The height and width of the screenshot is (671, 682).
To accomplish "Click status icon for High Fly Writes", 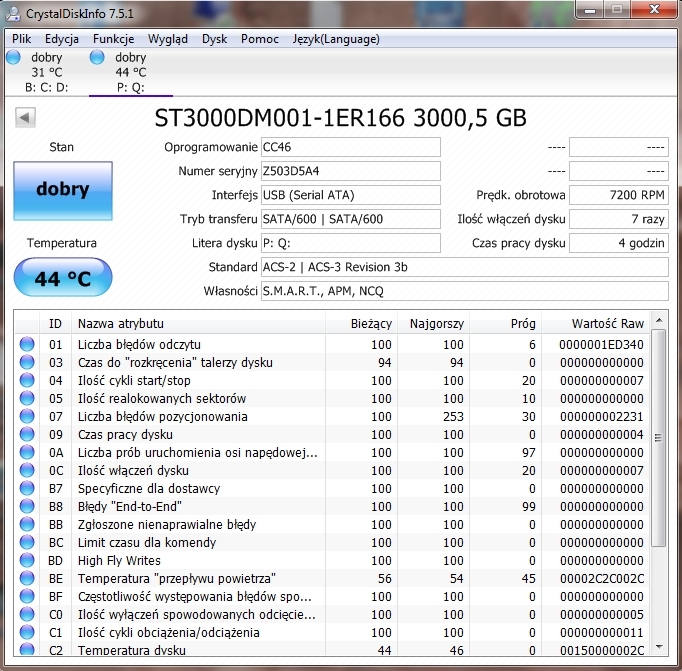I will [27, 560].
